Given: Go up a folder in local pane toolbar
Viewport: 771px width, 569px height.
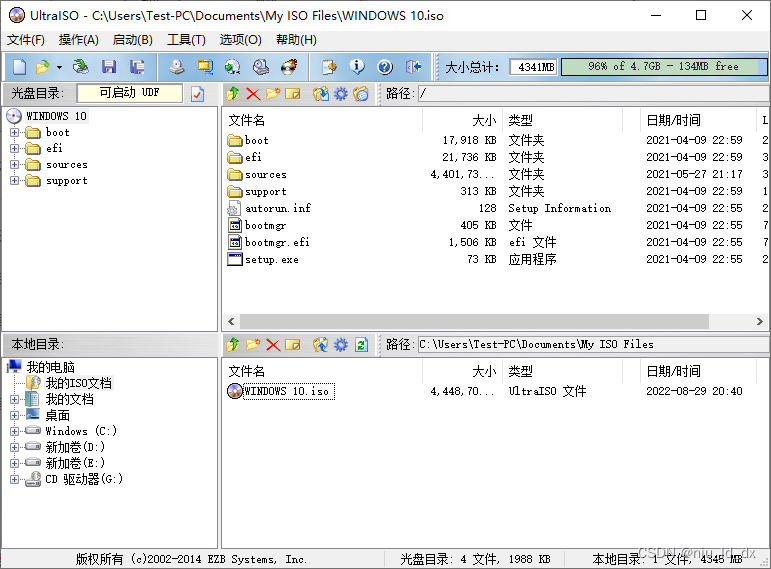Looking at the screenshot, I should click(233, 345).
